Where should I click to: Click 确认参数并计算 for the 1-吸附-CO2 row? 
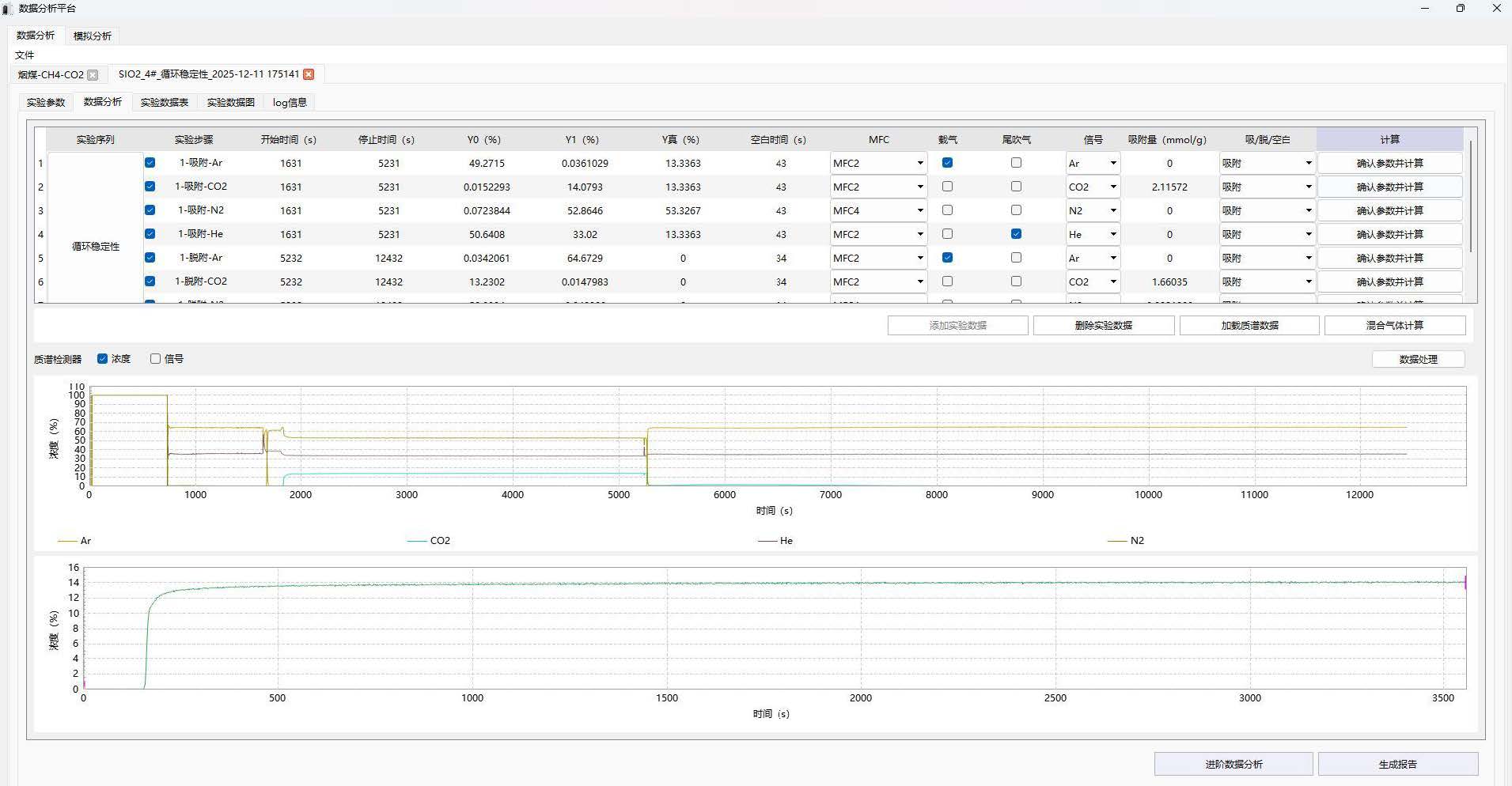coord(1389,187)
